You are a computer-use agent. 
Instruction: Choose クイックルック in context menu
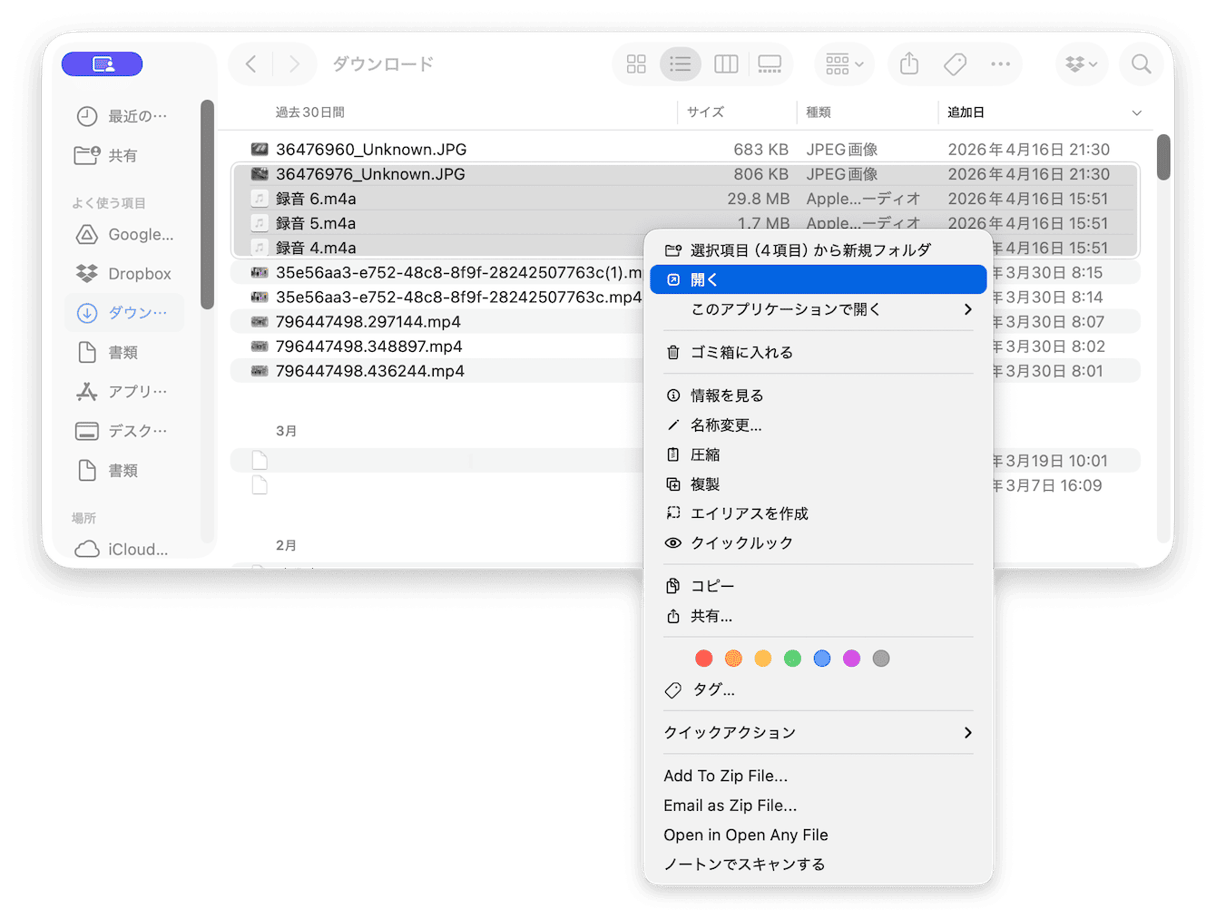[x=818, y=543]
